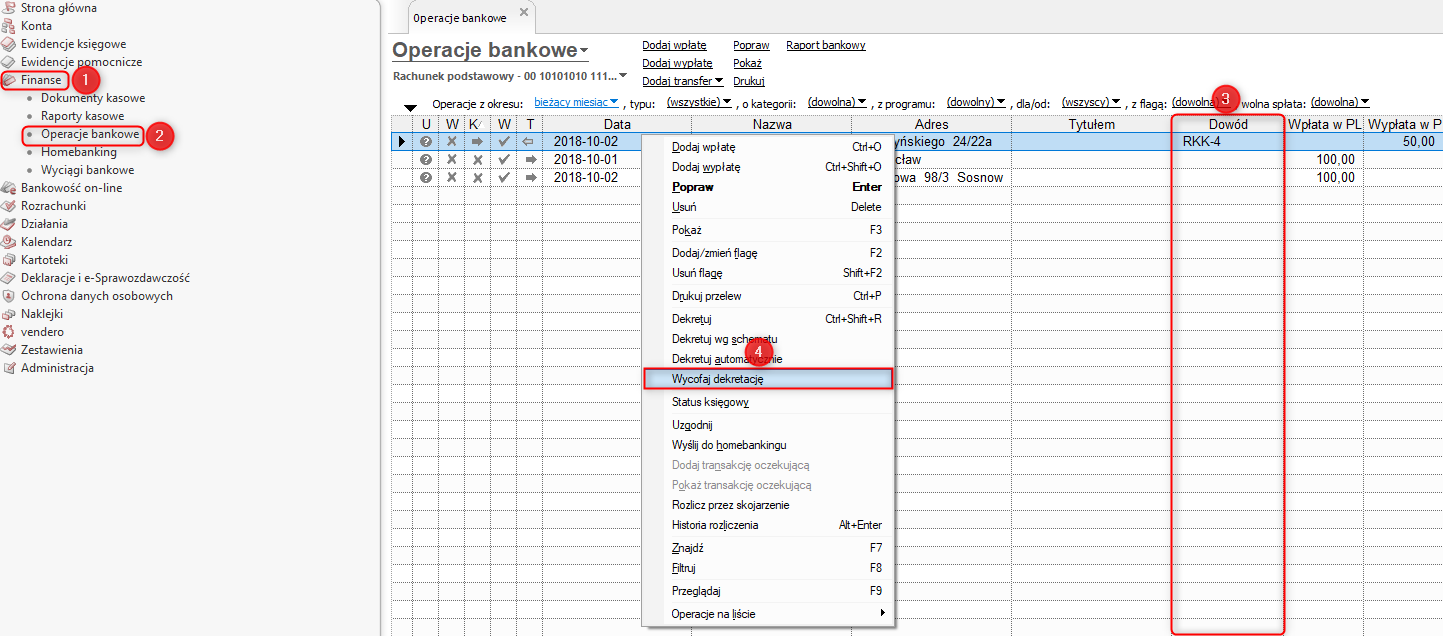Open Wyciągi bankowe under Finanse
This screenshot has width=1443, height=636.
88,170
